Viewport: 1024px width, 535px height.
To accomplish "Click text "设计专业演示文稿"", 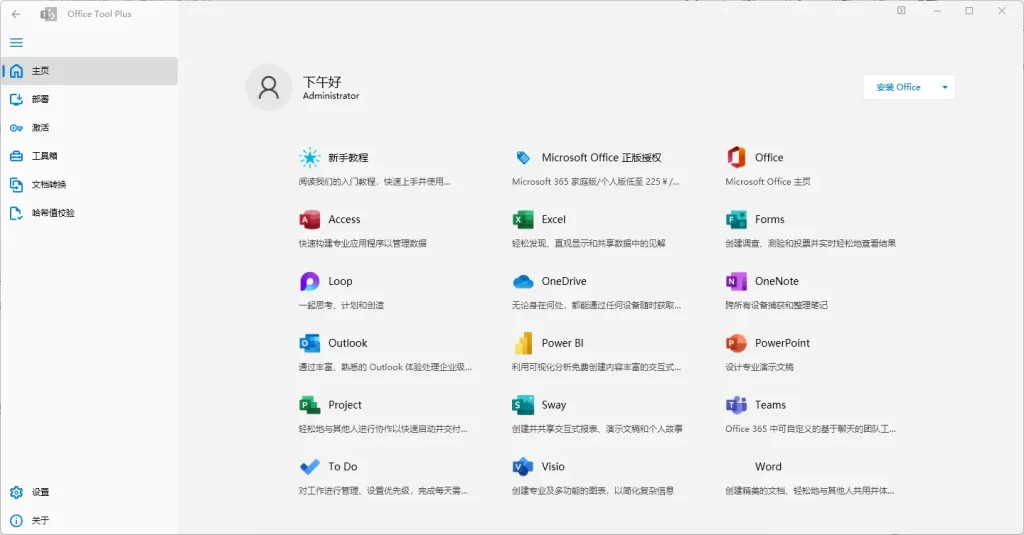I will pos(759,367).
